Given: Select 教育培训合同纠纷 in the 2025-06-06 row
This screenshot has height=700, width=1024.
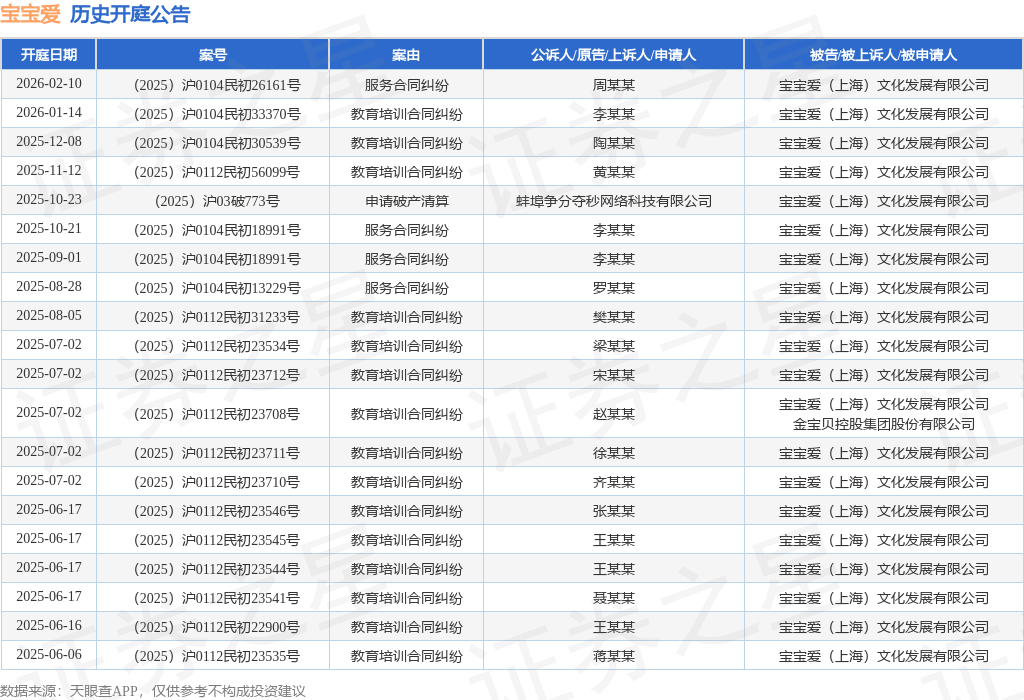Looking at the screenshot, I should click(407, 656).
